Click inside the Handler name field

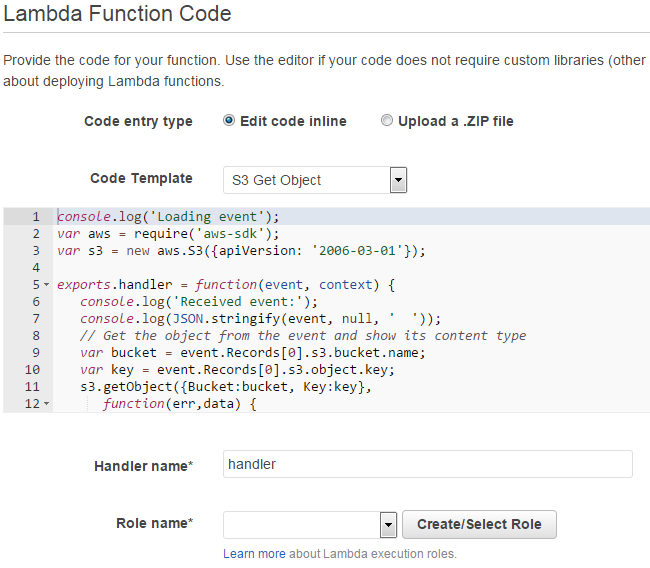tap(428, 464)
